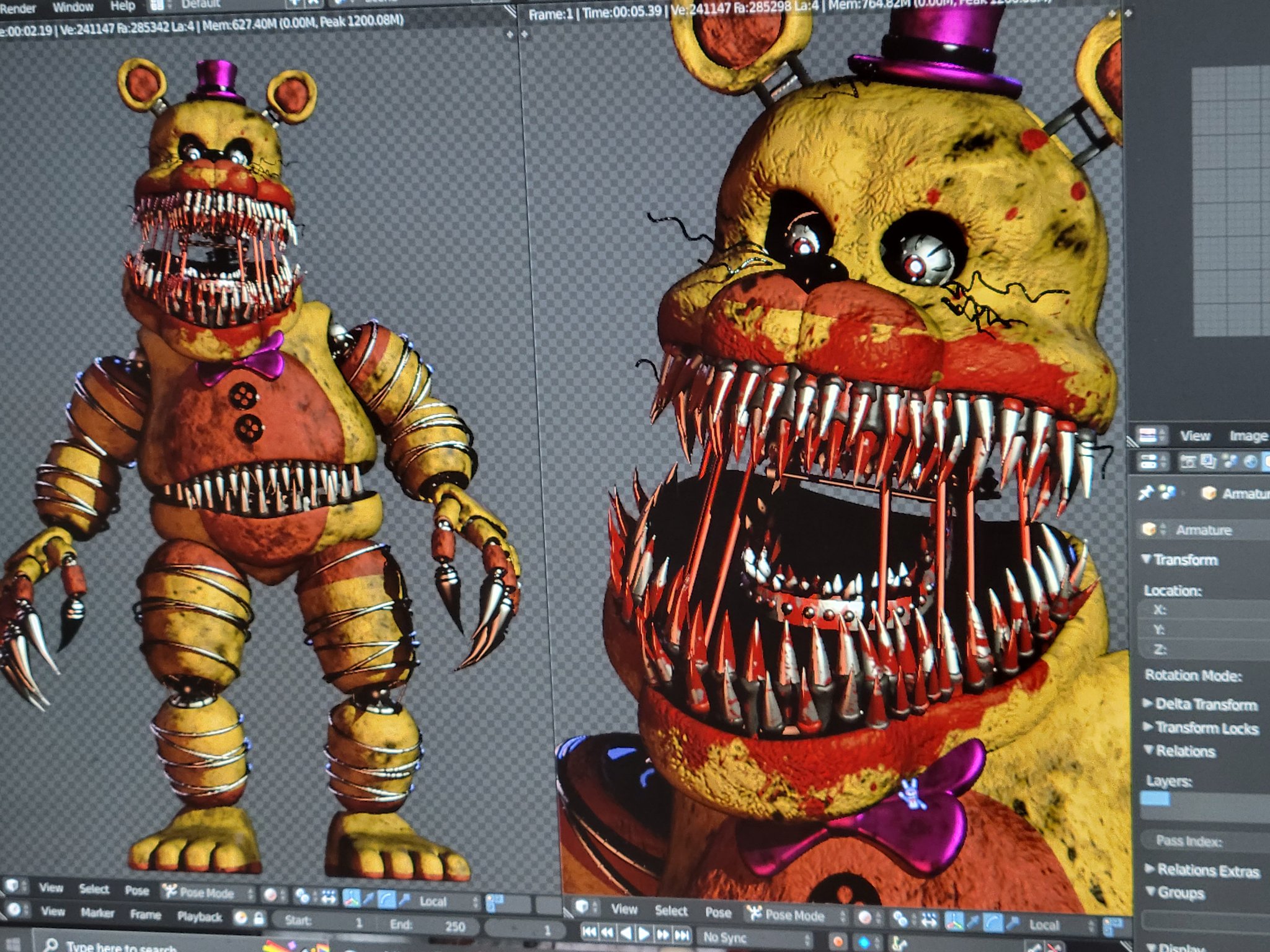Screen dimensions: 1270x952
Task: Open timeline Marker menu
Action: point(97,913)
